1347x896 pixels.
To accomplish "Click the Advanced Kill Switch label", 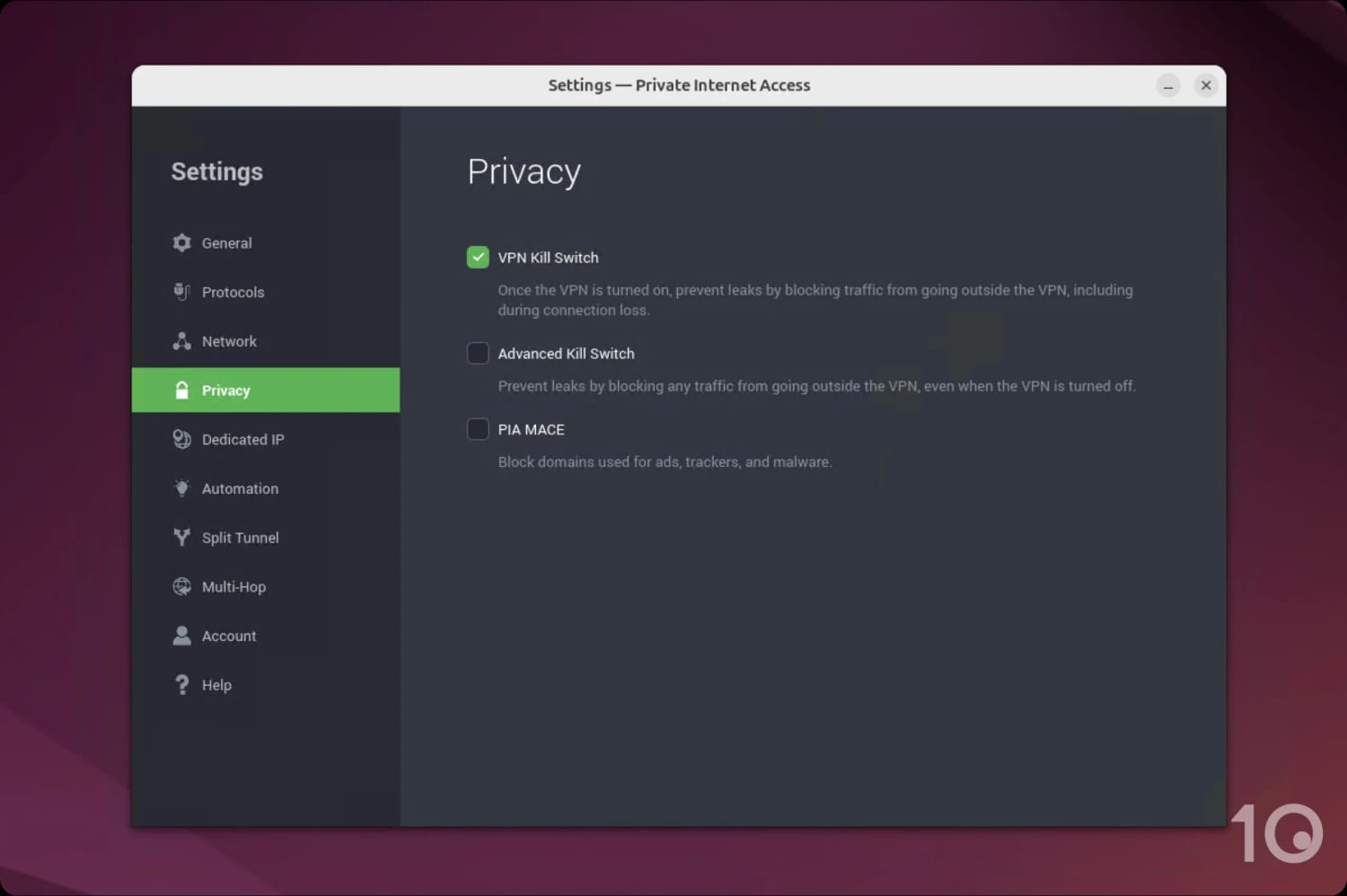I will 566,354.
